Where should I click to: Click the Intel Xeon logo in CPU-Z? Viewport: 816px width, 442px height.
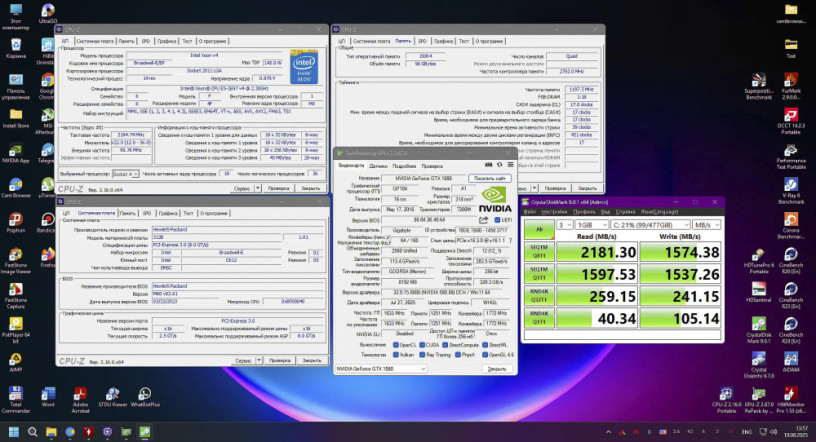pos(304,67)
